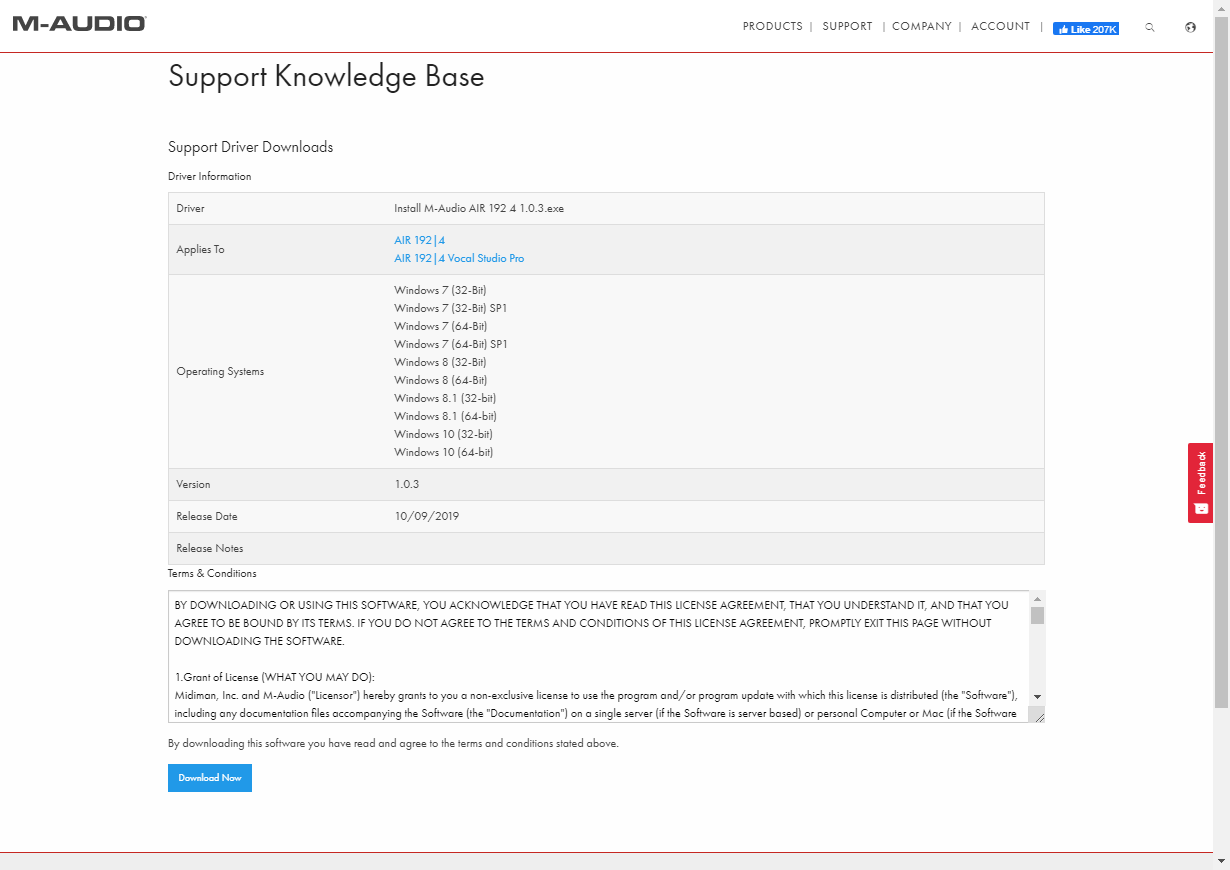Viewport: 1230px width, 870px height.
Task: Open the COMPANY menu
Action: click(921, 27)
